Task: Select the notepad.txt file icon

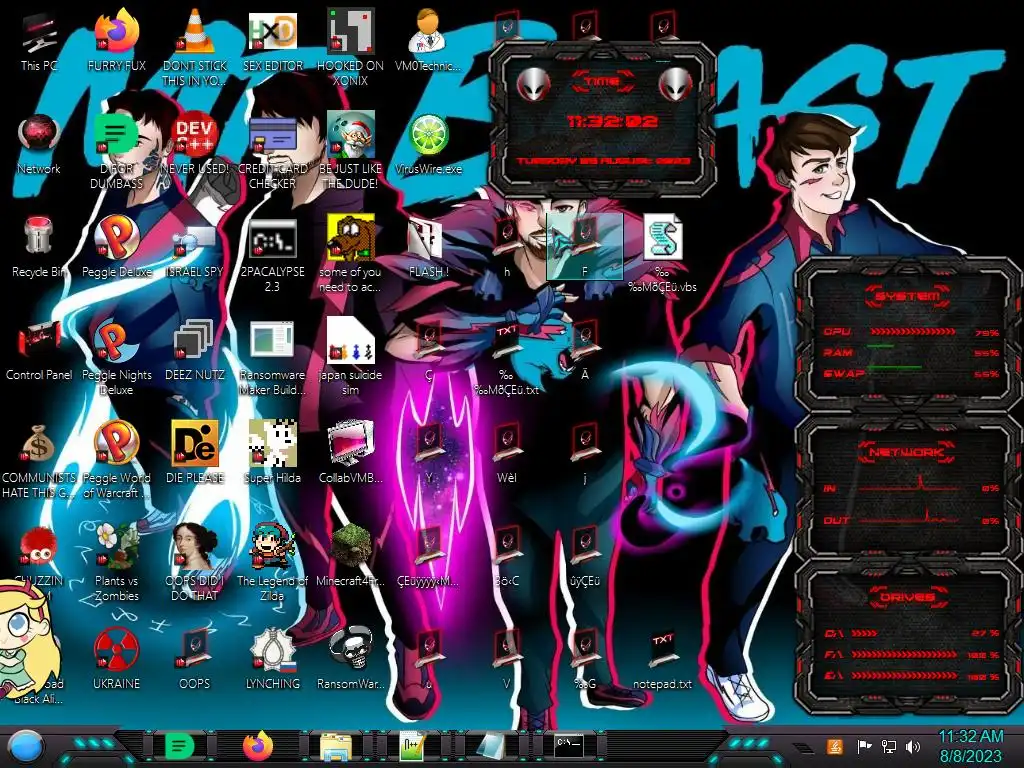Action: click(662, 660)
